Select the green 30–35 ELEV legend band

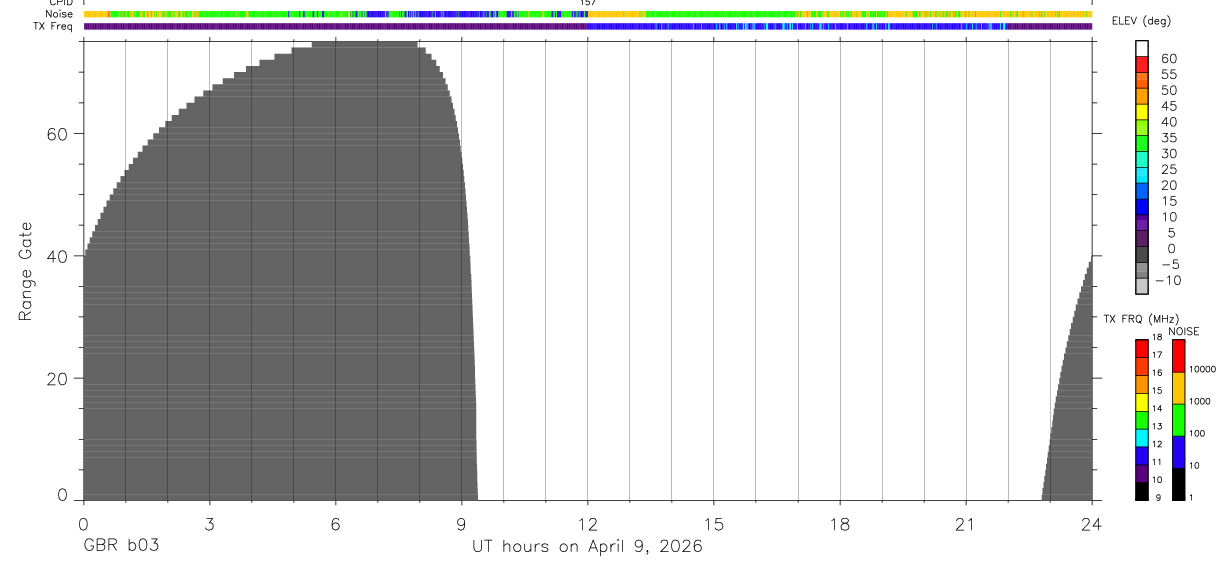(1141, 143)
